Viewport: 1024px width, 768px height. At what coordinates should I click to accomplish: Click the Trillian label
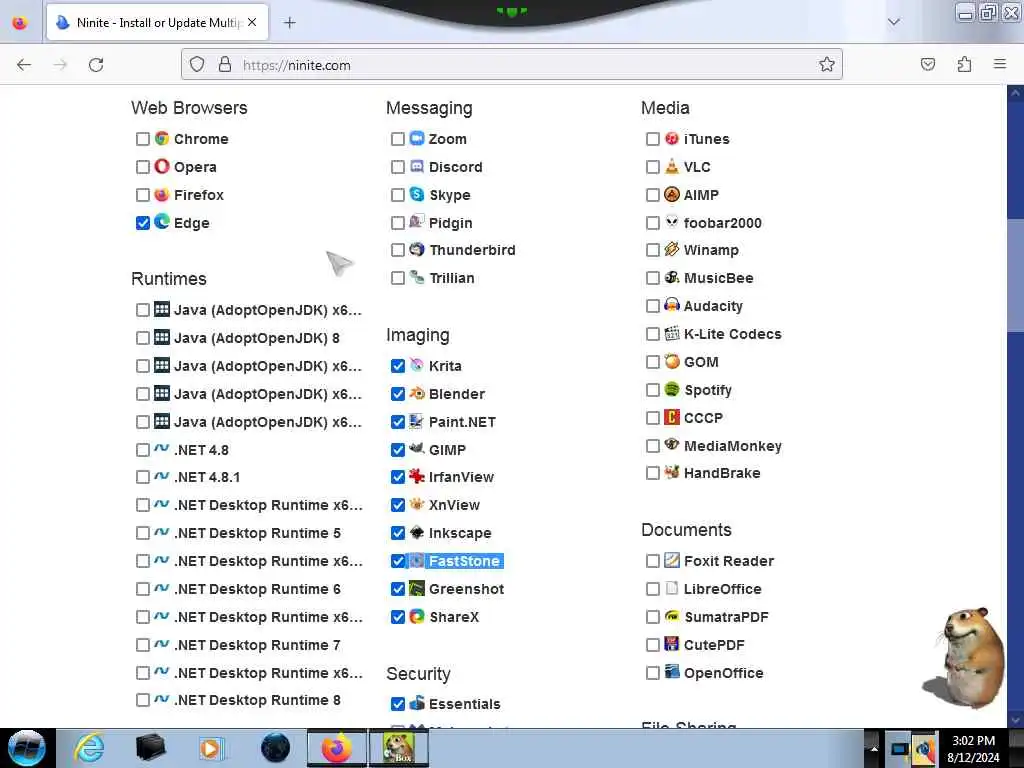[x=451, y=278]
